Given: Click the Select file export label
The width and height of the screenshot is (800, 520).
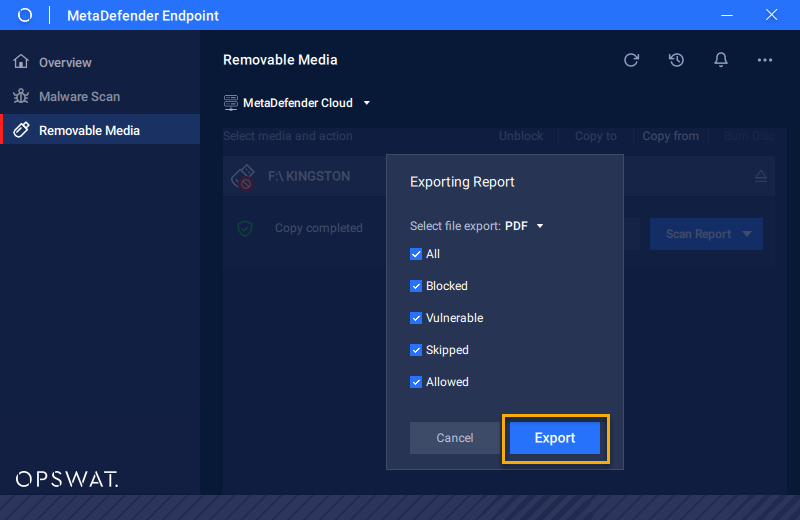Looking at the screenshot, I should coord(455,226).
